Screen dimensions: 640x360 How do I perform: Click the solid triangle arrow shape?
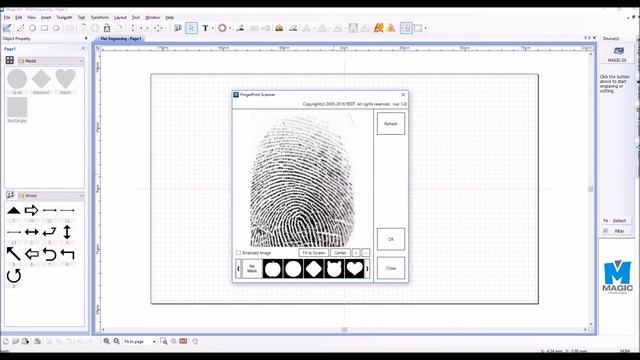(x=13, y=211)
